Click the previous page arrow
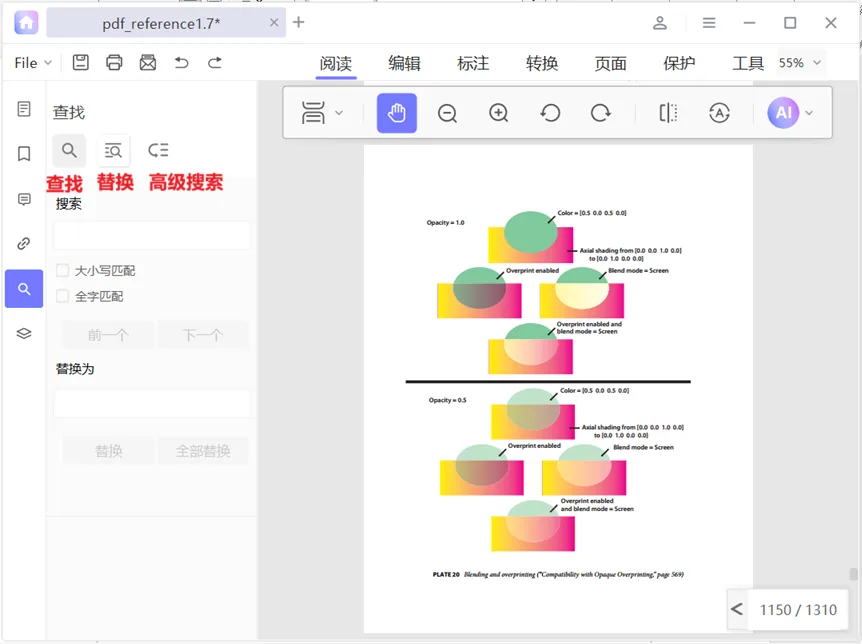 click(737, 609)
